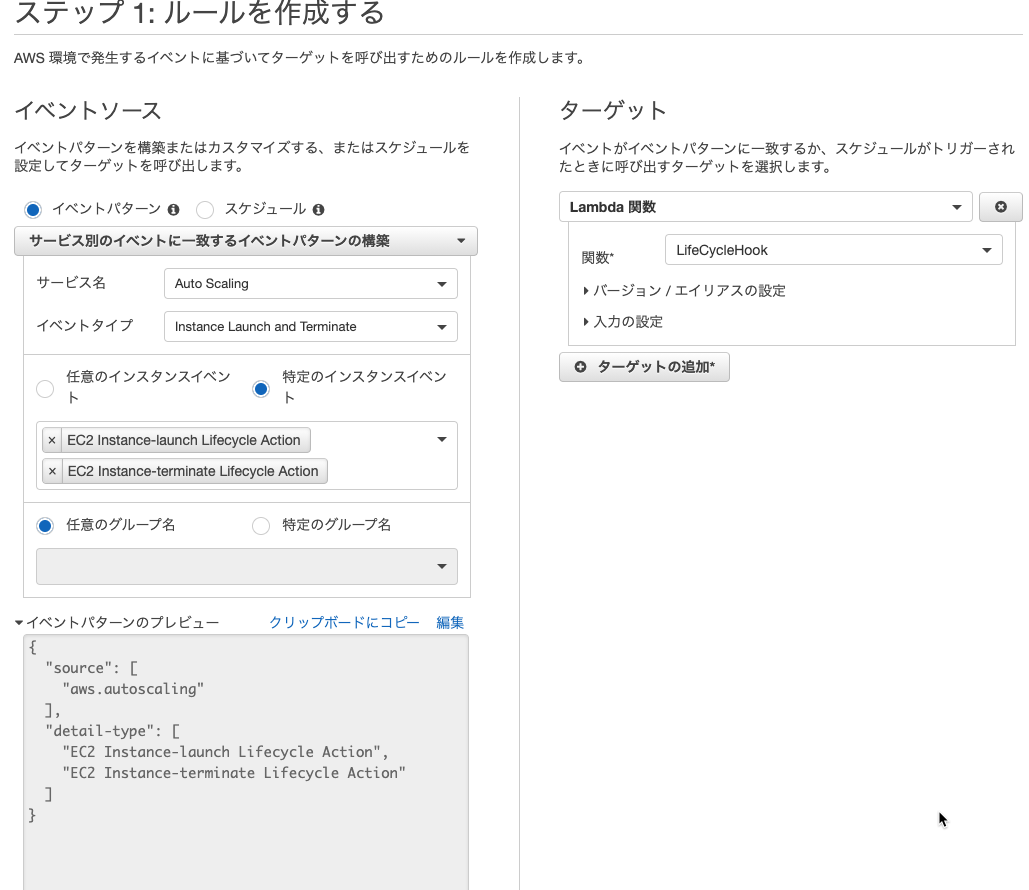Click the ターゲット heading

pos(613,110)
